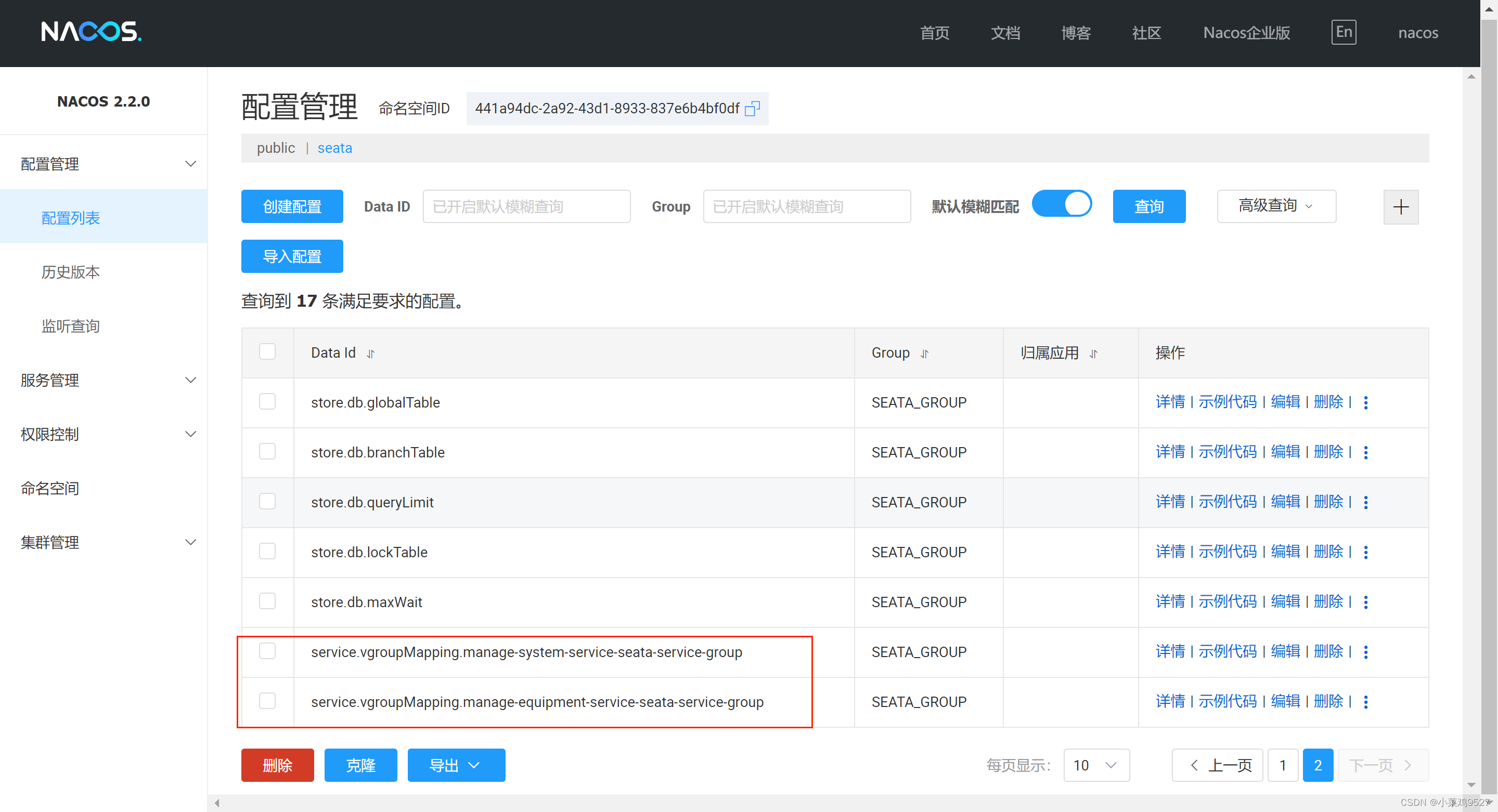Open more actions for store.db.queryLimit row
1498x812 pixels.
1366,502
